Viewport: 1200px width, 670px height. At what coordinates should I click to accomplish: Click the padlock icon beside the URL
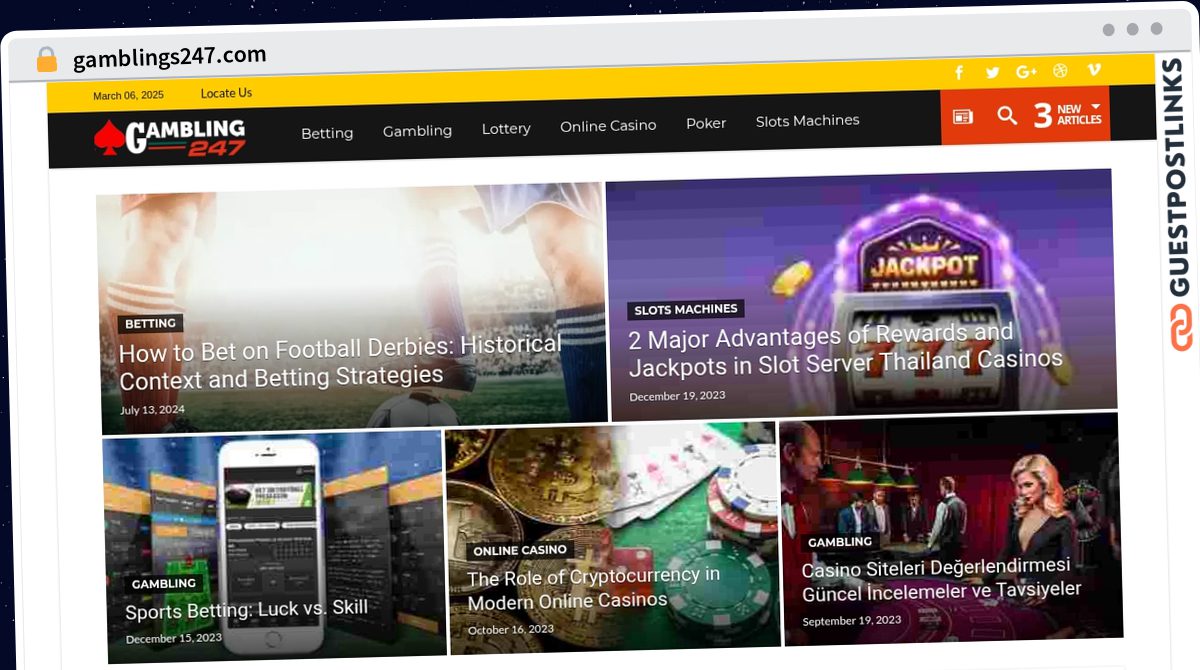click(x=47, y=60)
